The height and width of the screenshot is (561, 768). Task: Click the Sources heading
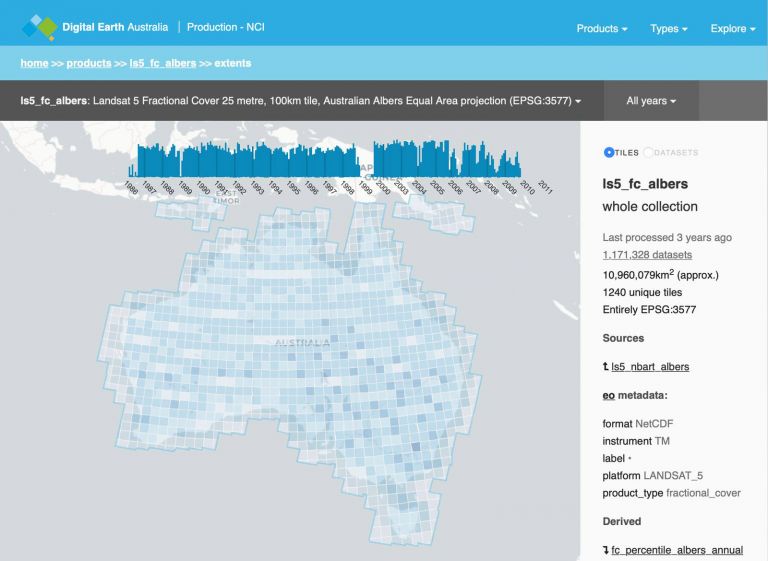click(623, 338)
